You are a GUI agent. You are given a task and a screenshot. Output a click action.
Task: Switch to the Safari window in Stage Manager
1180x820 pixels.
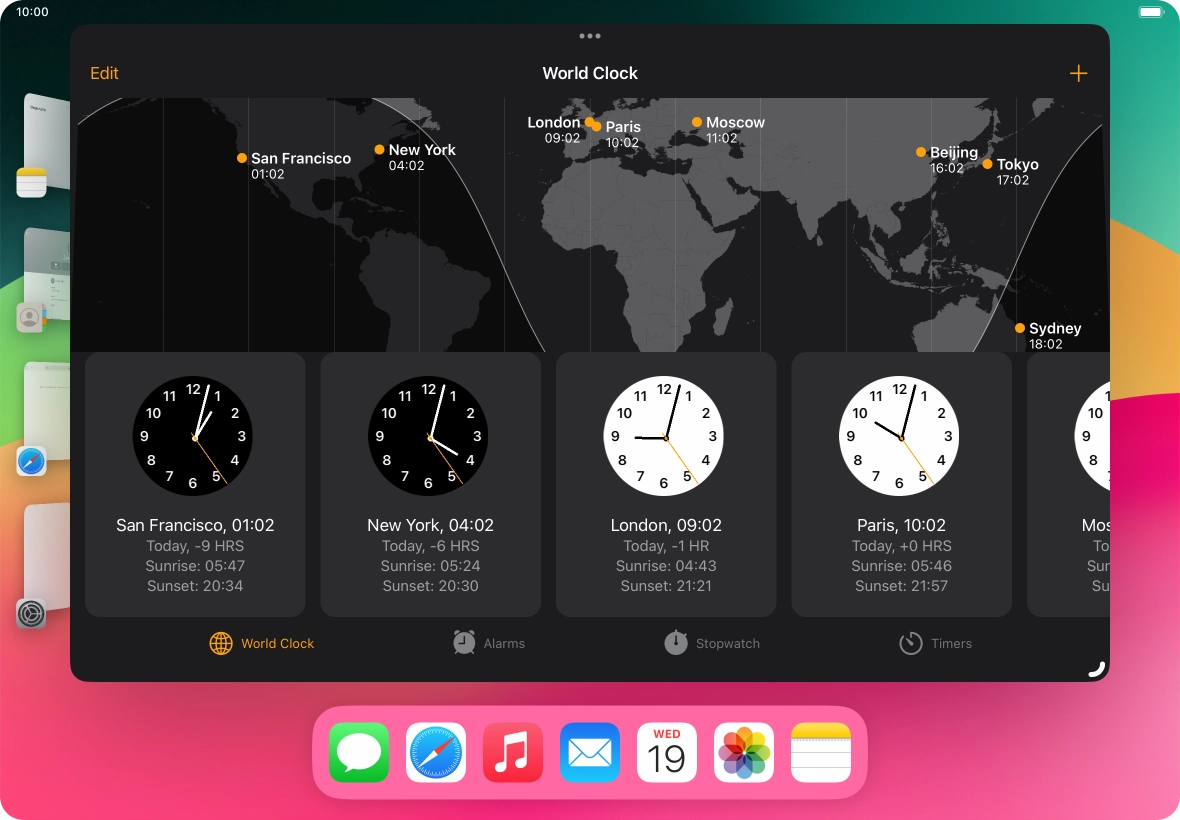click(x=31, y=462)
